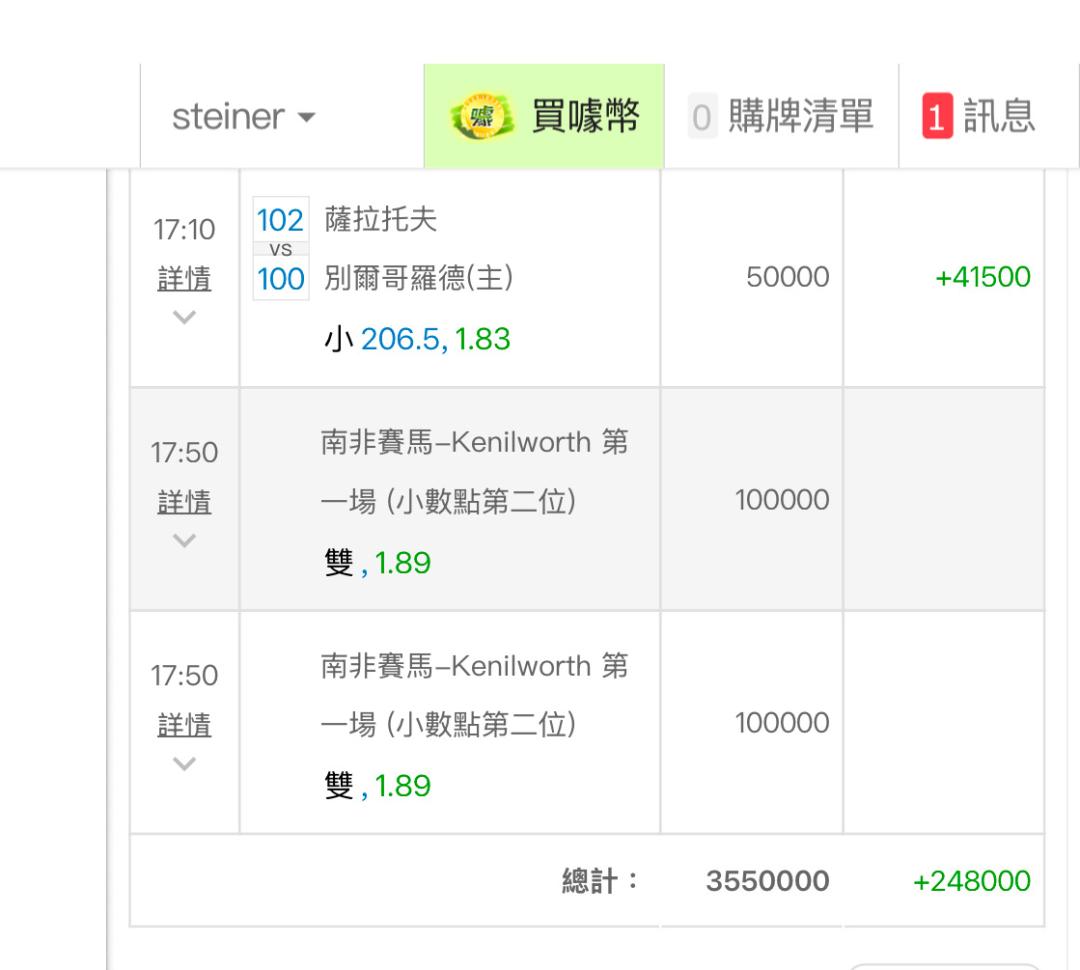Open 詳情 in the gray-shaded 17:50 row

[x=184, y=502]
